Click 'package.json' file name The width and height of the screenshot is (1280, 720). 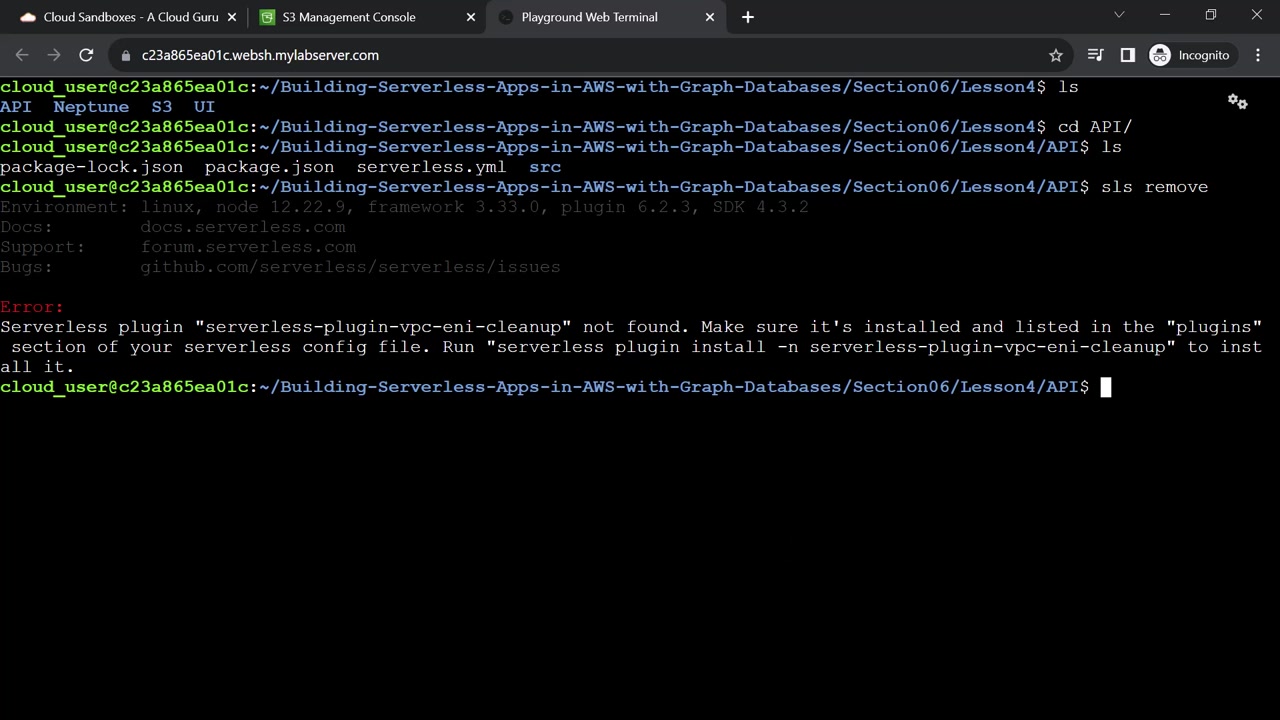(x=270, y=167)
